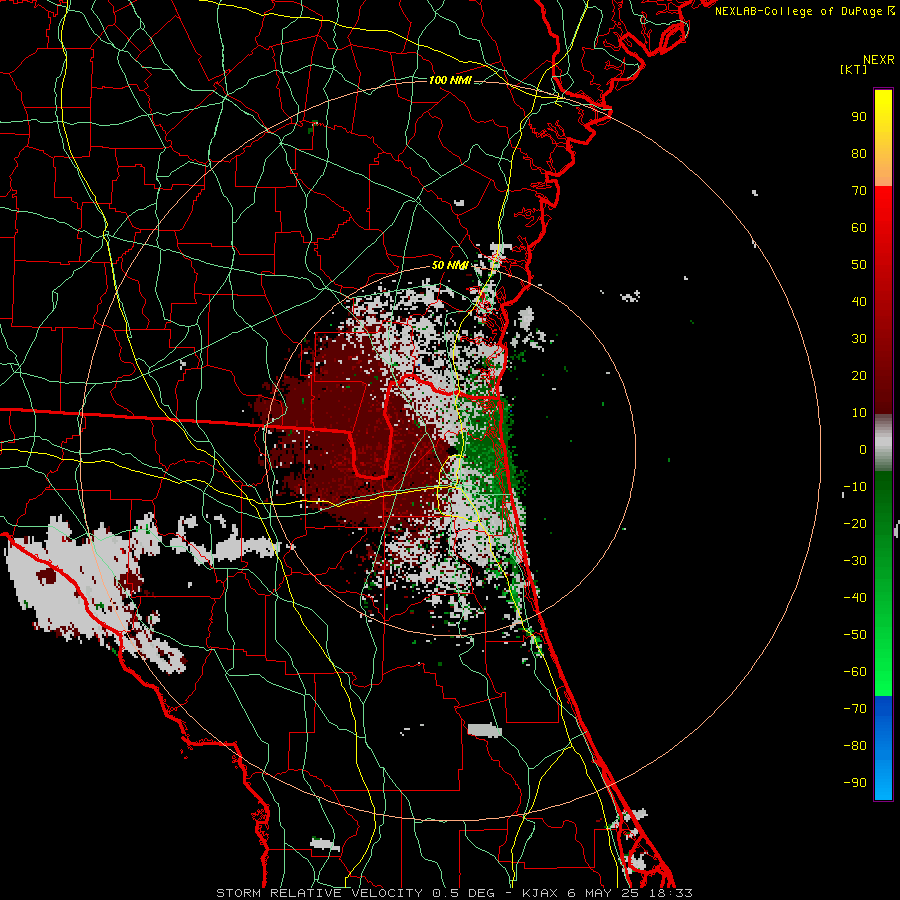Click the positive 50 value on velocity scale
This screenshot has height=900, width=900.
coord(859,265)
